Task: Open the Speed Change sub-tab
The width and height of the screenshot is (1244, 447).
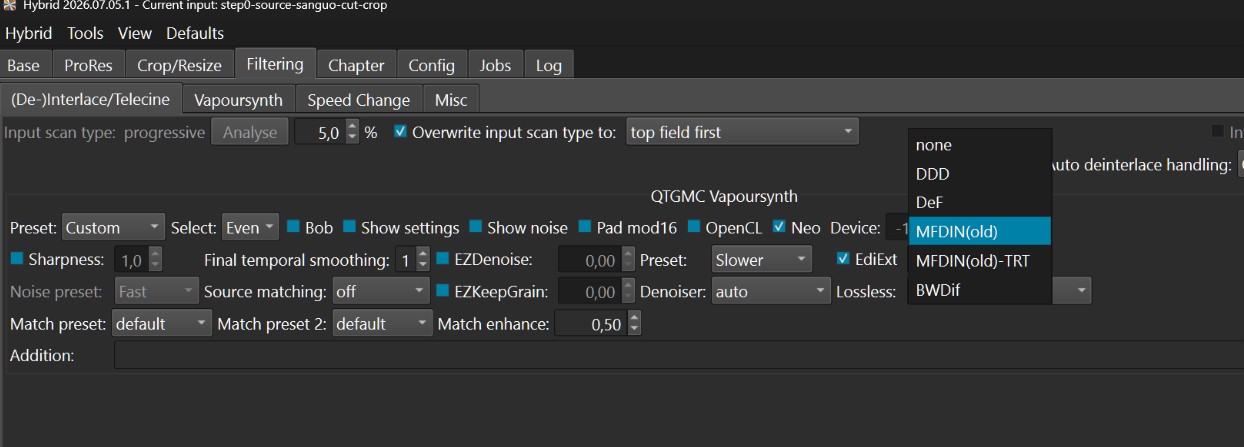Action: [359, 100]
